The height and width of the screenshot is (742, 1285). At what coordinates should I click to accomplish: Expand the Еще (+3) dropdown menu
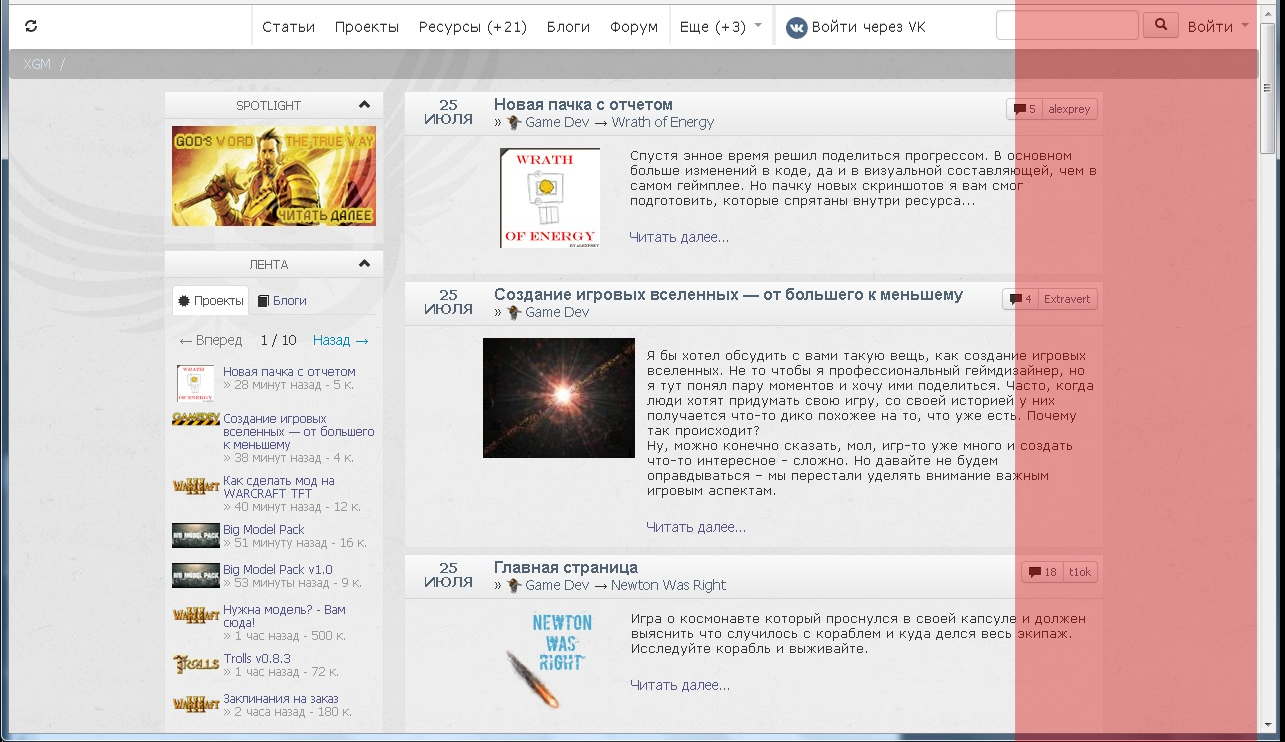[x=720, y=27]
